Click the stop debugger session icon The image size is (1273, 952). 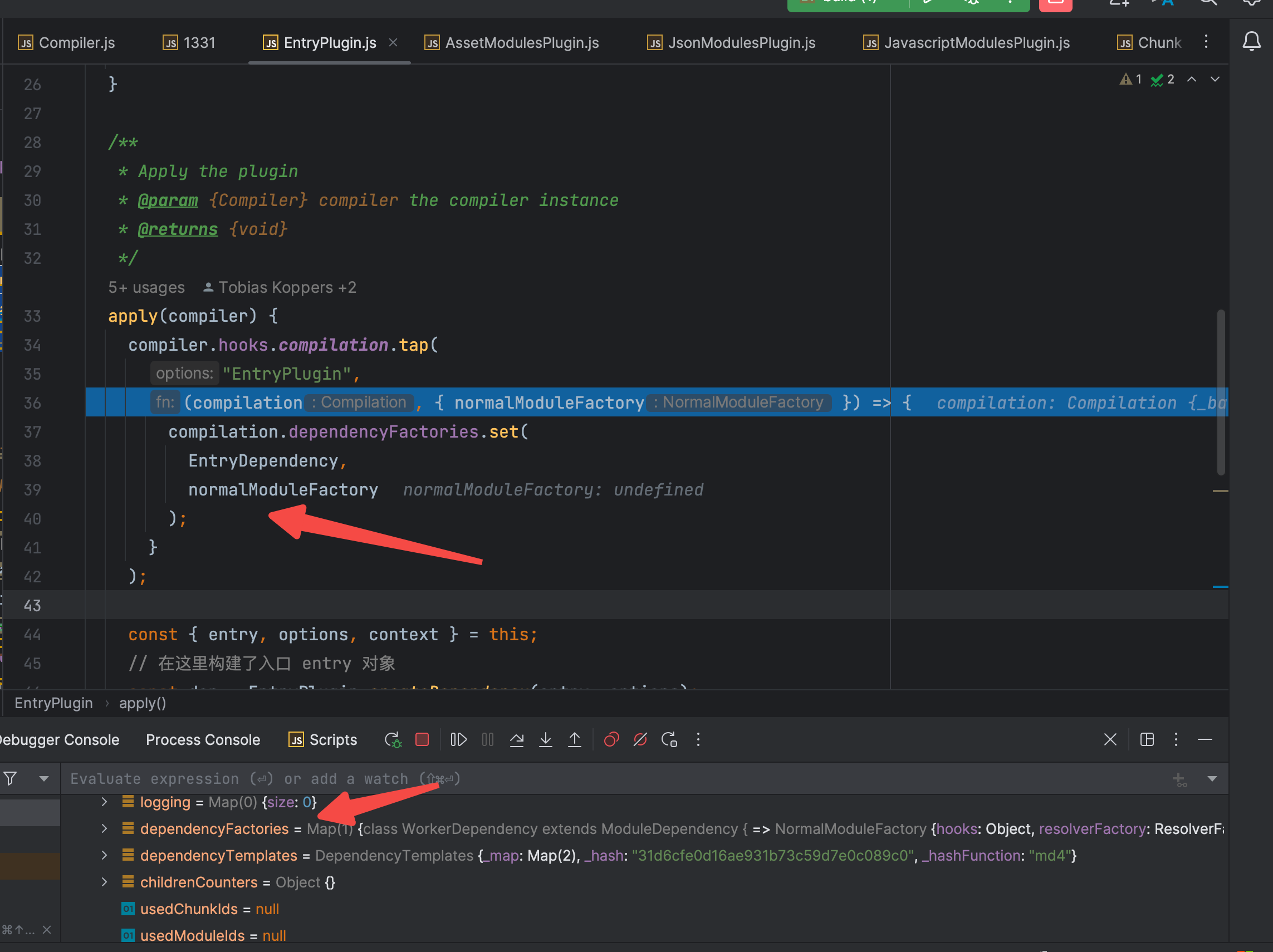click(x=422, y=740)
